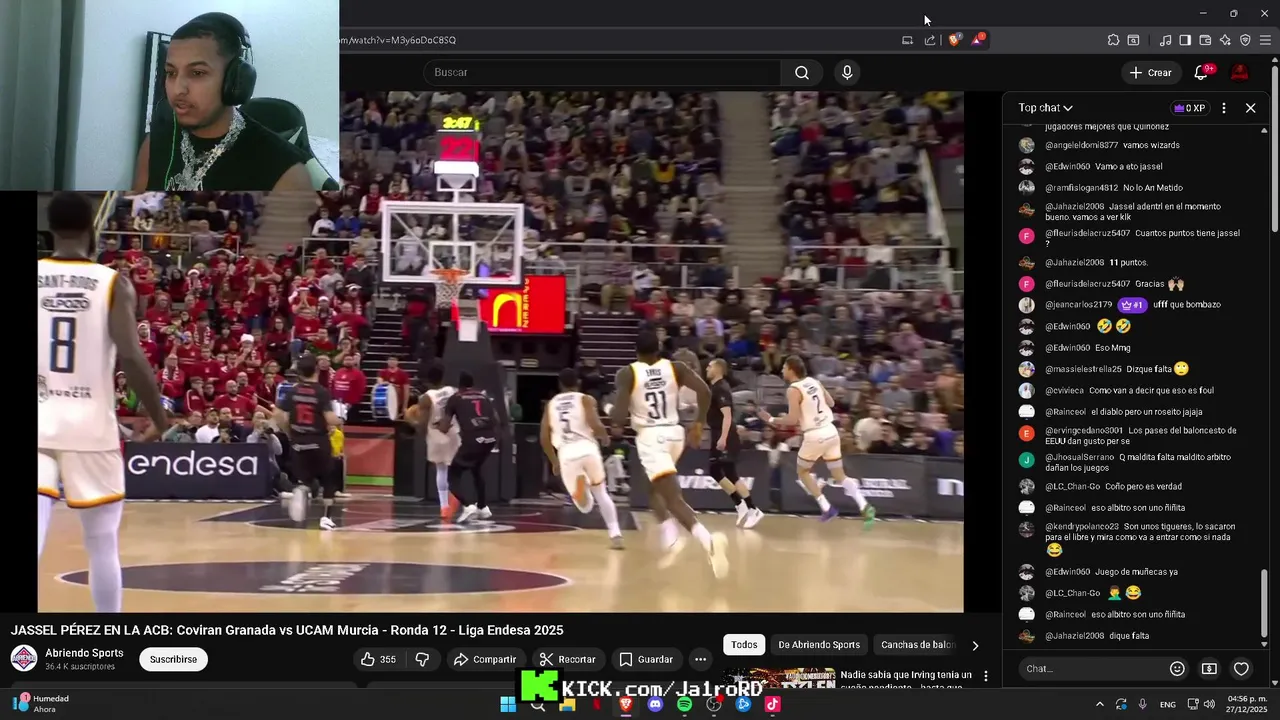Open the ENG language switcher
Viewport: 1280px width, 720px height.
point(1167,704)
